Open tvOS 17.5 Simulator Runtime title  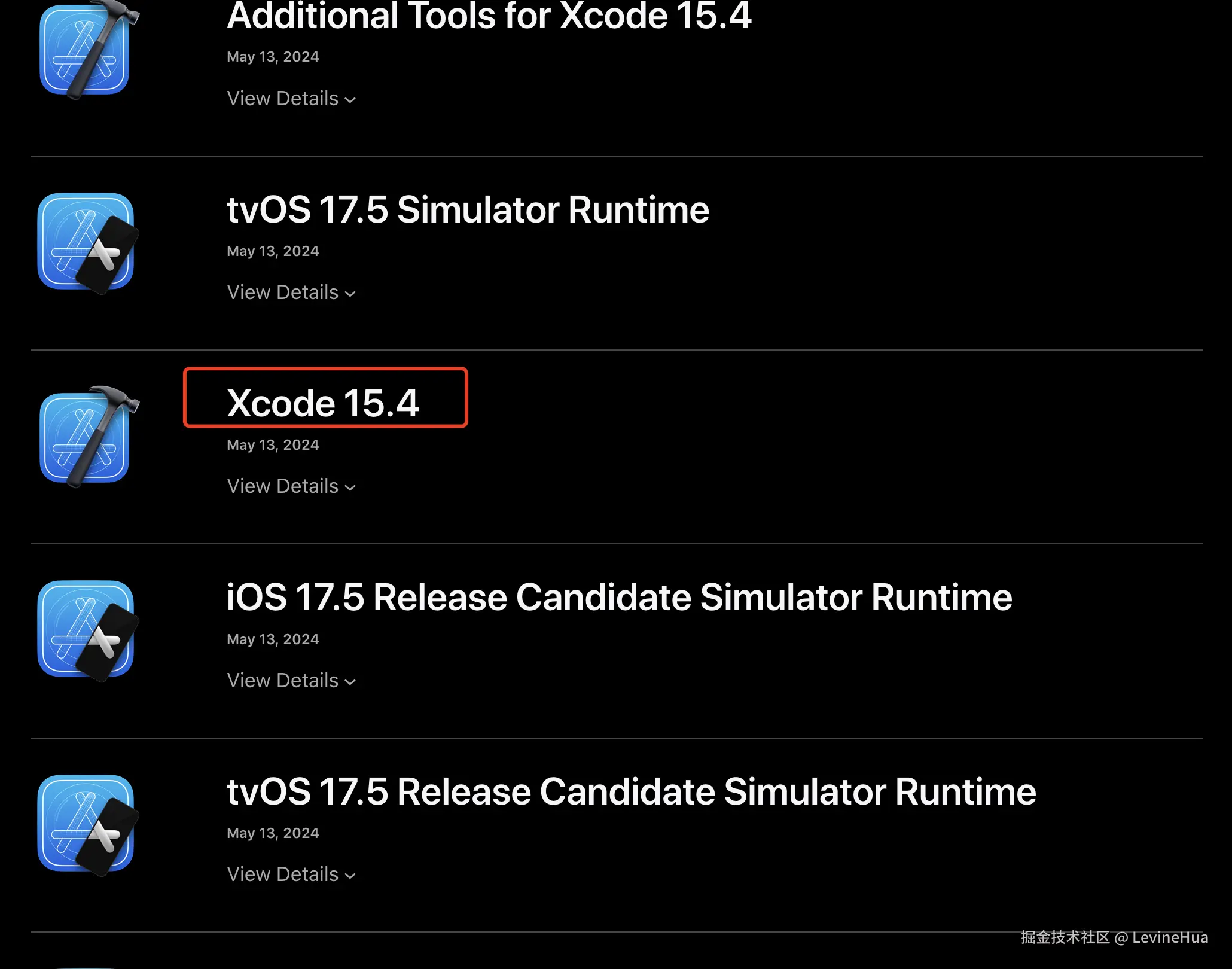pyautogui.click(x=468, y=210)
